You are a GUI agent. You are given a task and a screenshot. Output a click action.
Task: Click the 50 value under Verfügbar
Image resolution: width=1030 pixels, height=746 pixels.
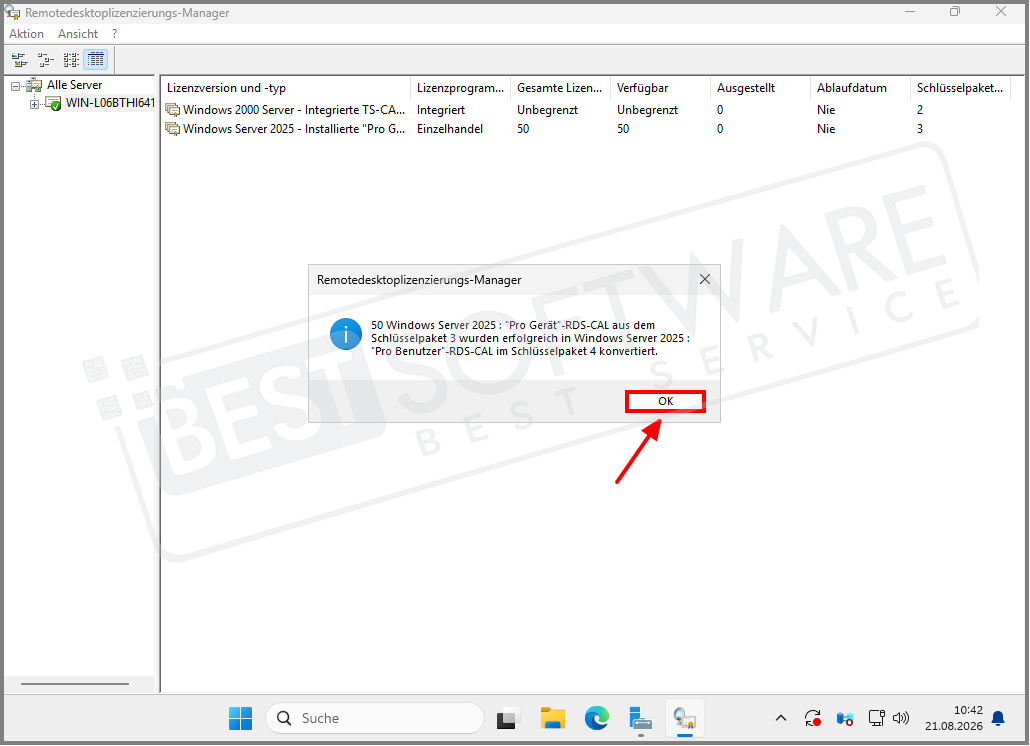click(623, 129)
